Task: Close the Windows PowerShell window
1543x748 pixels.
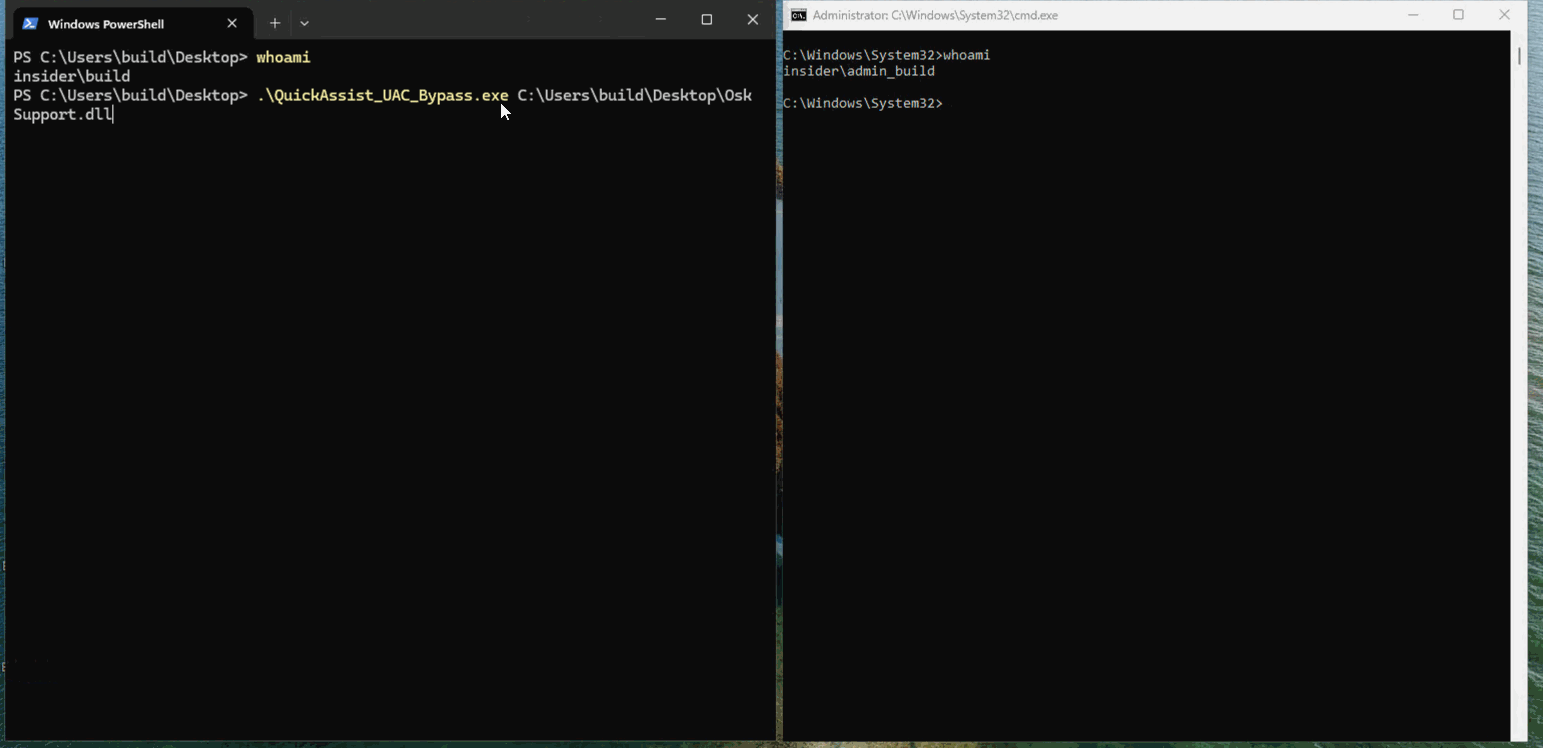Action: pyautogui.click(x=753, y=20)
